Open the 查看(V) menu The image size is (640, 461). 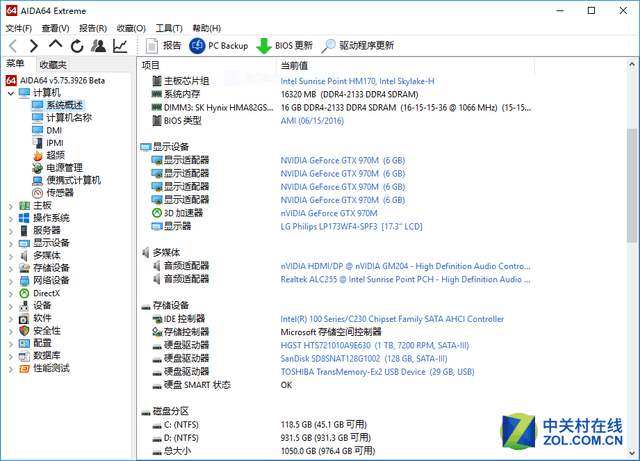pos(56,28)
